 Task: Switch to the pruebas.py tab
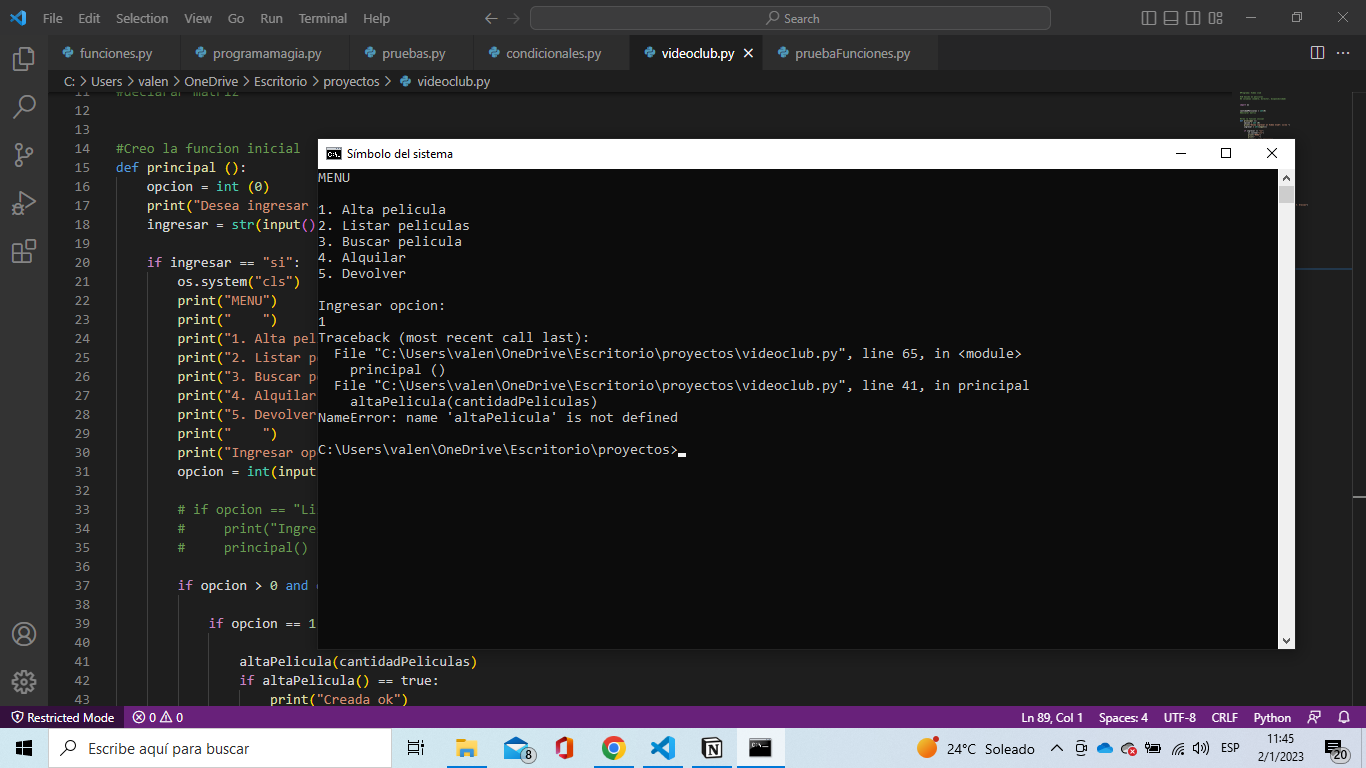pyautogui.click(x=412, y=54)
